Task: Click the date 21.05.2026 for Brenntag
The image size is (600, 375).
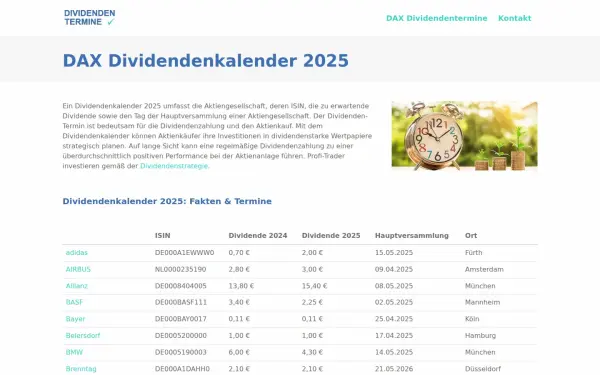Action: (x=394, y=369)
